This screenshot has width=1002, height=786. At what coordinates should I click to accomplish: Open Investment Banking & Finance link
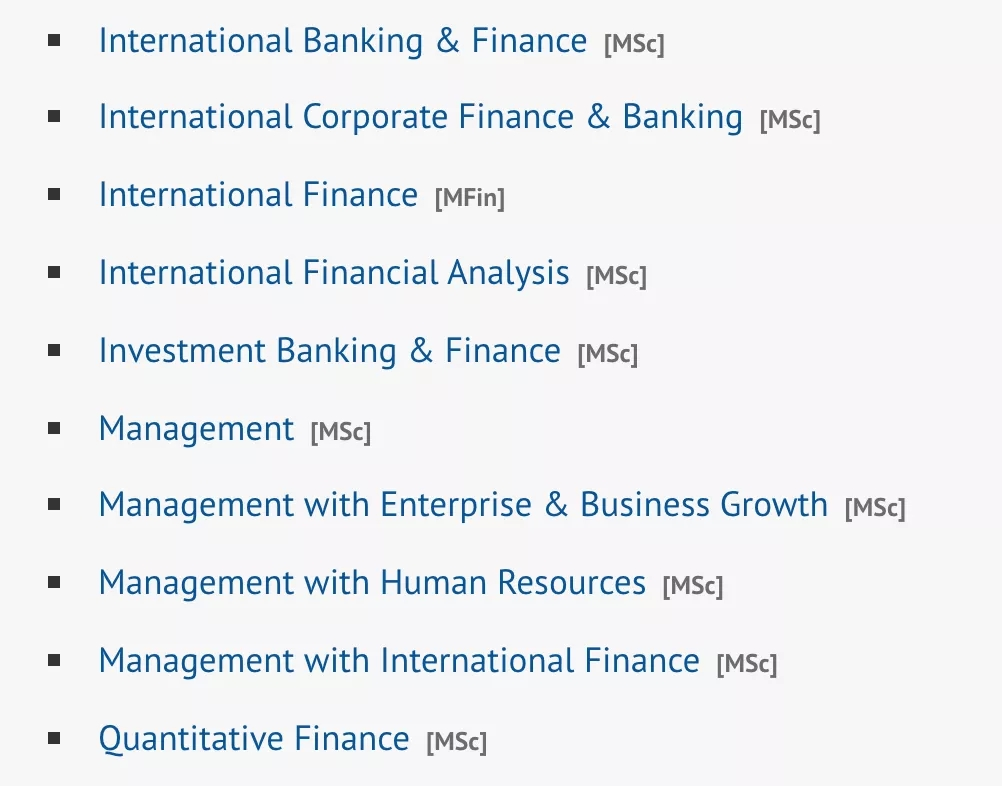point(329,351)
